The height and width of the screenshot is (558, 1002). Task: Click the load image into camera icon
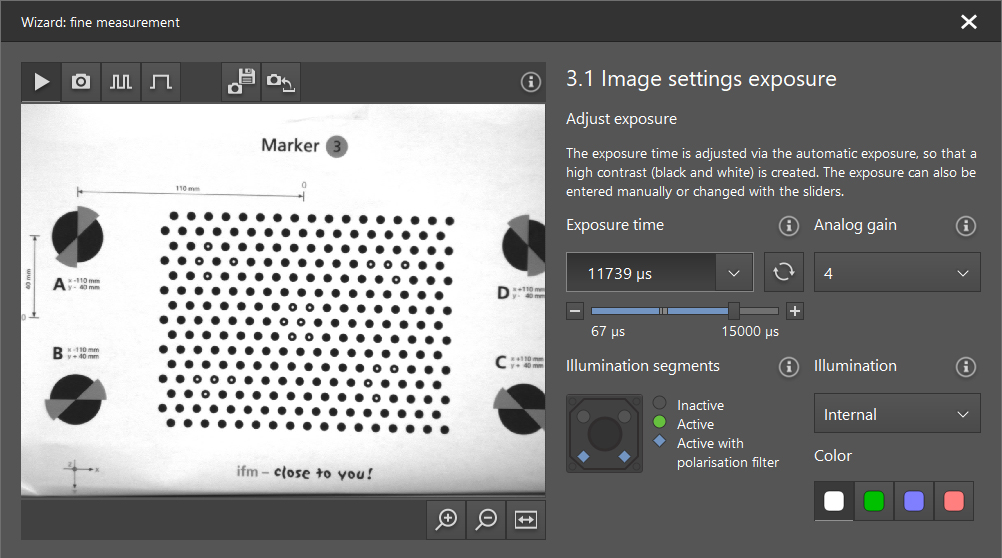tap(281, 82)
